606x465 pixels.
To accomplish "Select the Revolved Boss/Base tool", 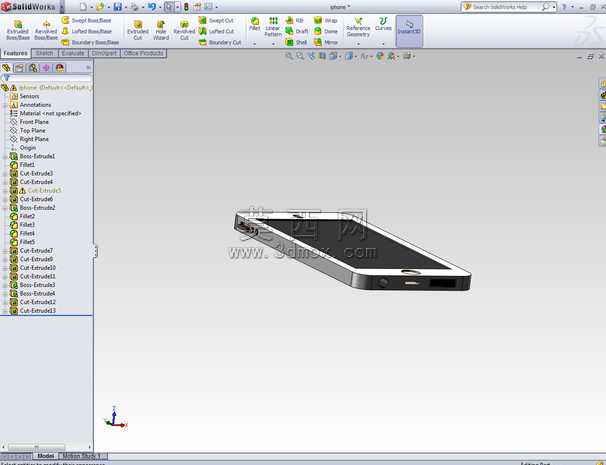I will [x=46, y=30].
